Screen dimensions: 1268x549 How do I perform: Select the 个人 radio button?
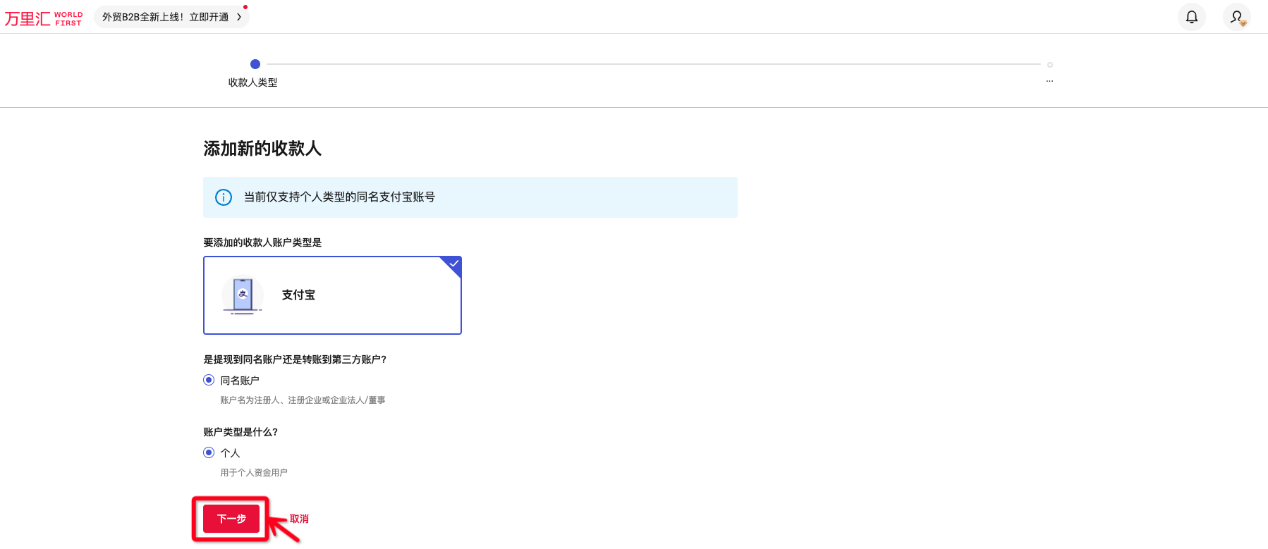(209, 453)
